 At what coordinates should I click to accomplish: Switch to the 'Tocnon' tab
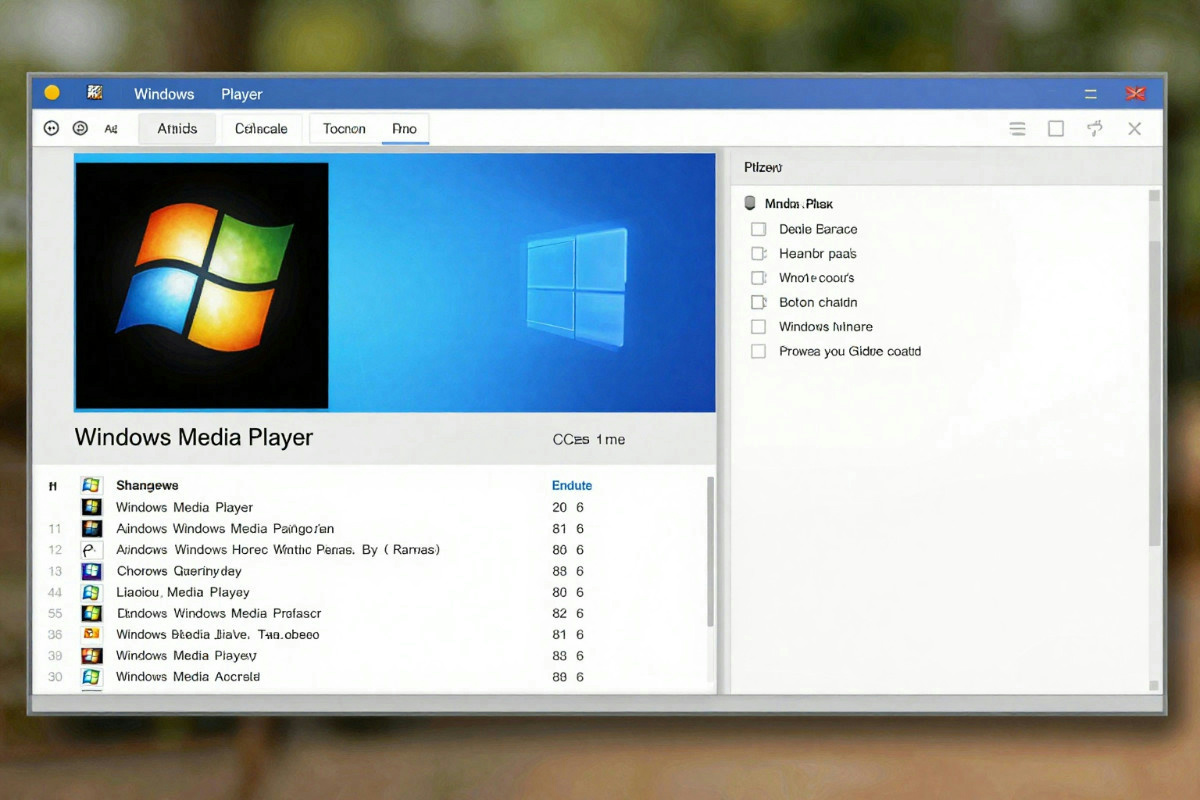[x=344, y=128]
